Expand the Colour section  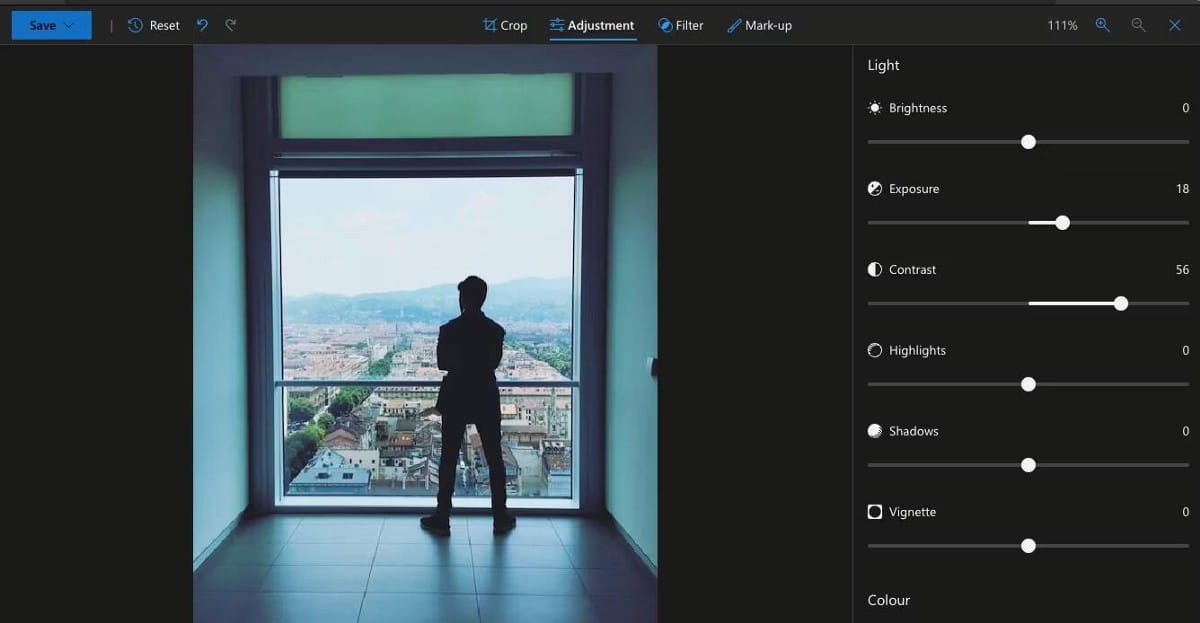[889, 600]
